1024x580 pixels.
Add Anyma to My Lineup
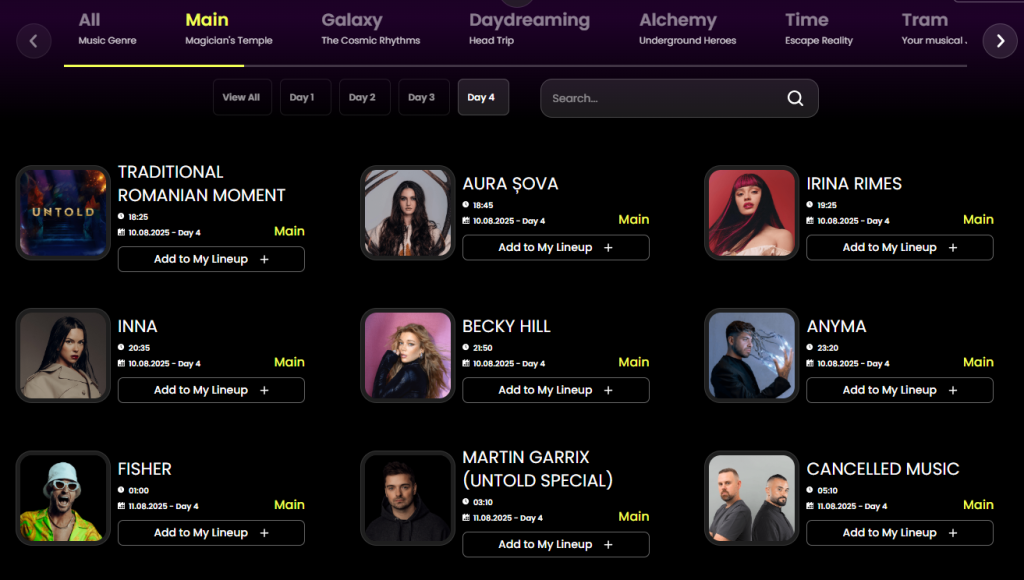click(x=899, y=390)
